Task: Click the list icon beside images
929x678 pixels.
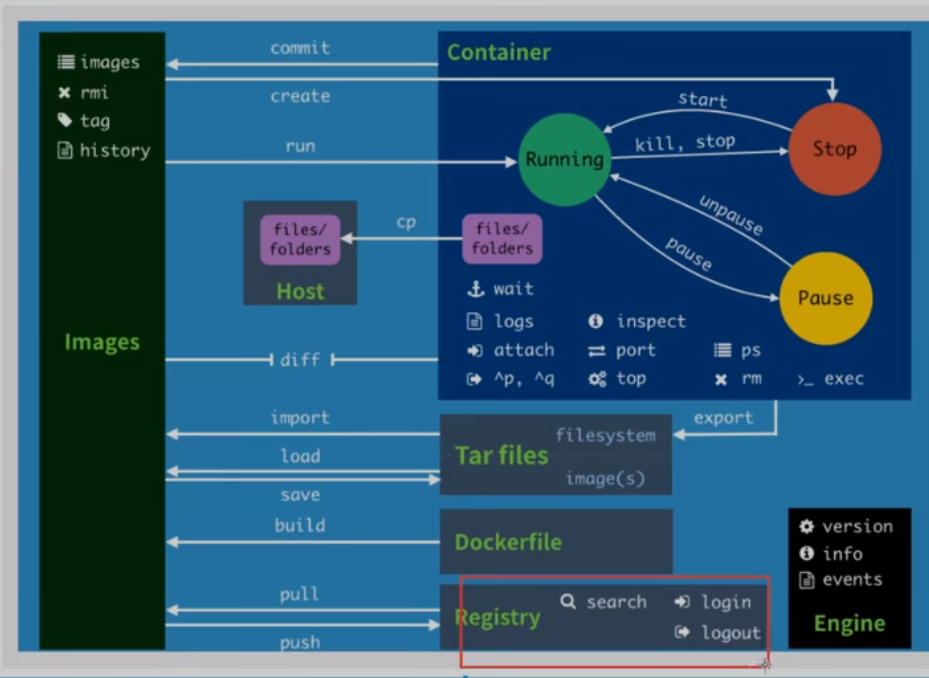Action: (x=66, y=62)
